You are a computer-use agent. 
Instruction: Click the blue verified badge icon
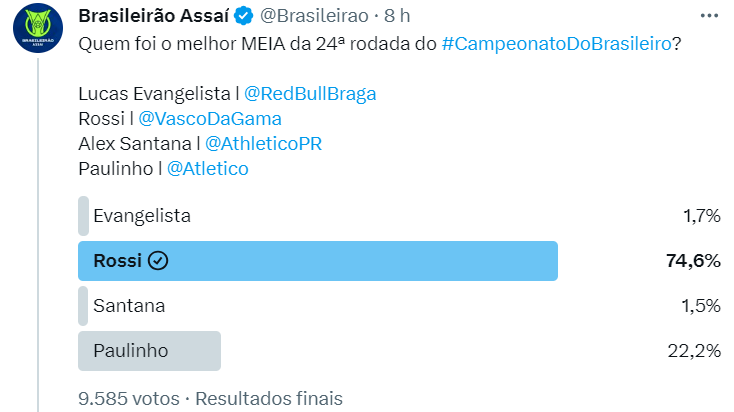pos(243,17)
